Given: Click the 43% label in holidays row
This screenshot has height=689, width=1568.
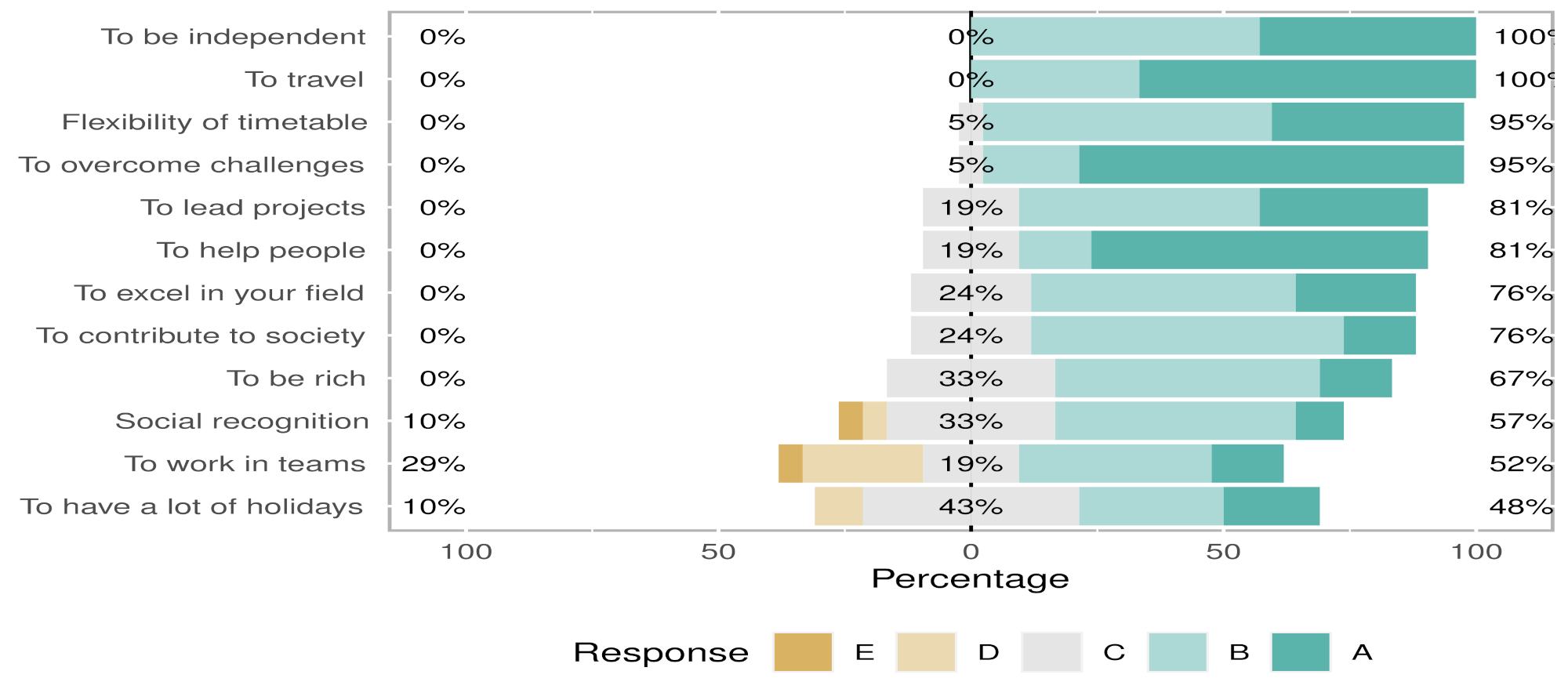Looking at the screenshot, I should pyautogui.click(x=971, y=506).
